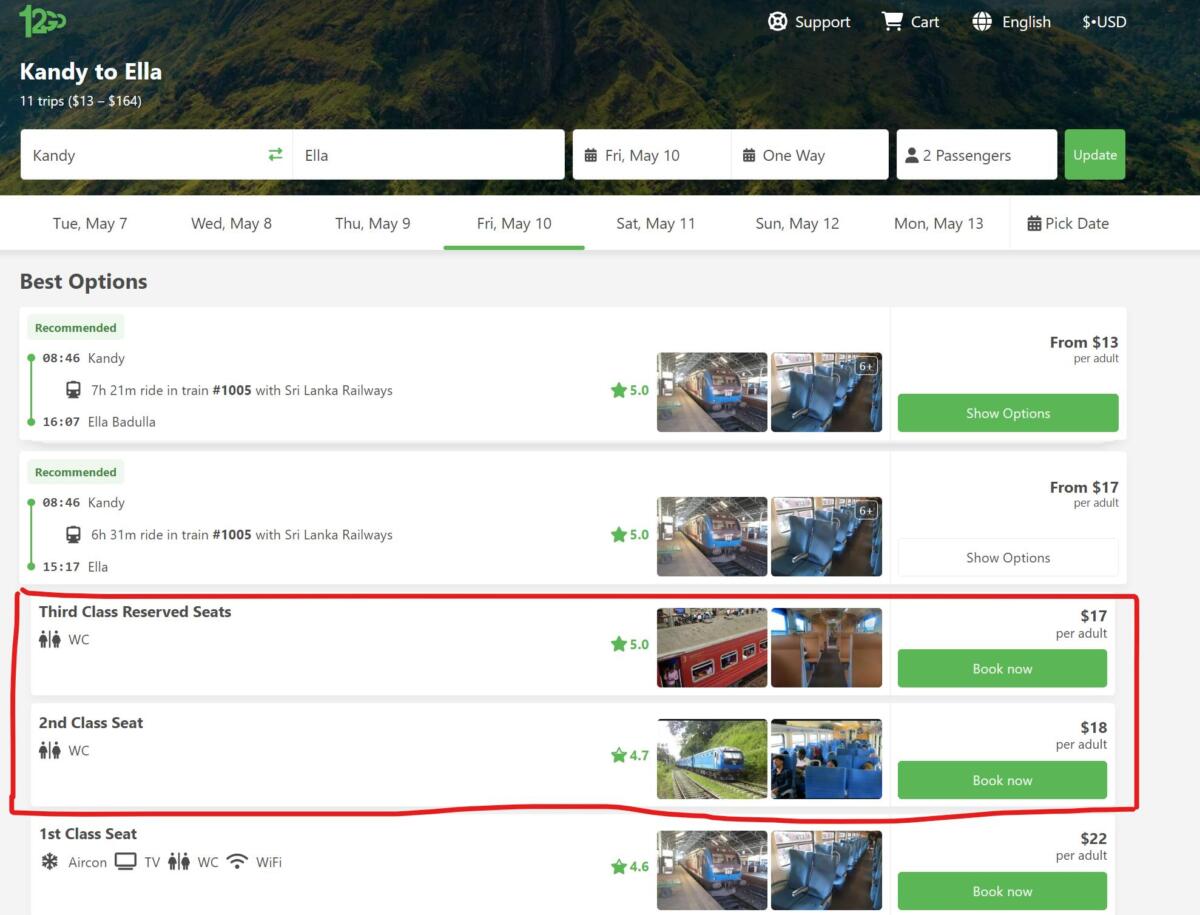The height and width of the screenshot is (915, 1200).
Task: Open the One Way trip type field
Action: [809, 155]
